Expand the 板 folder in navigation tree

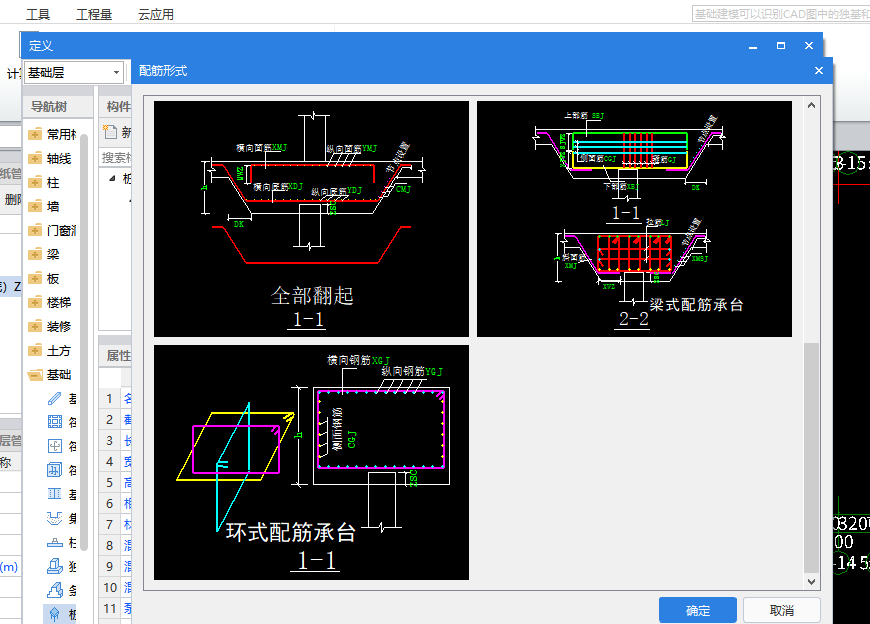35,278
